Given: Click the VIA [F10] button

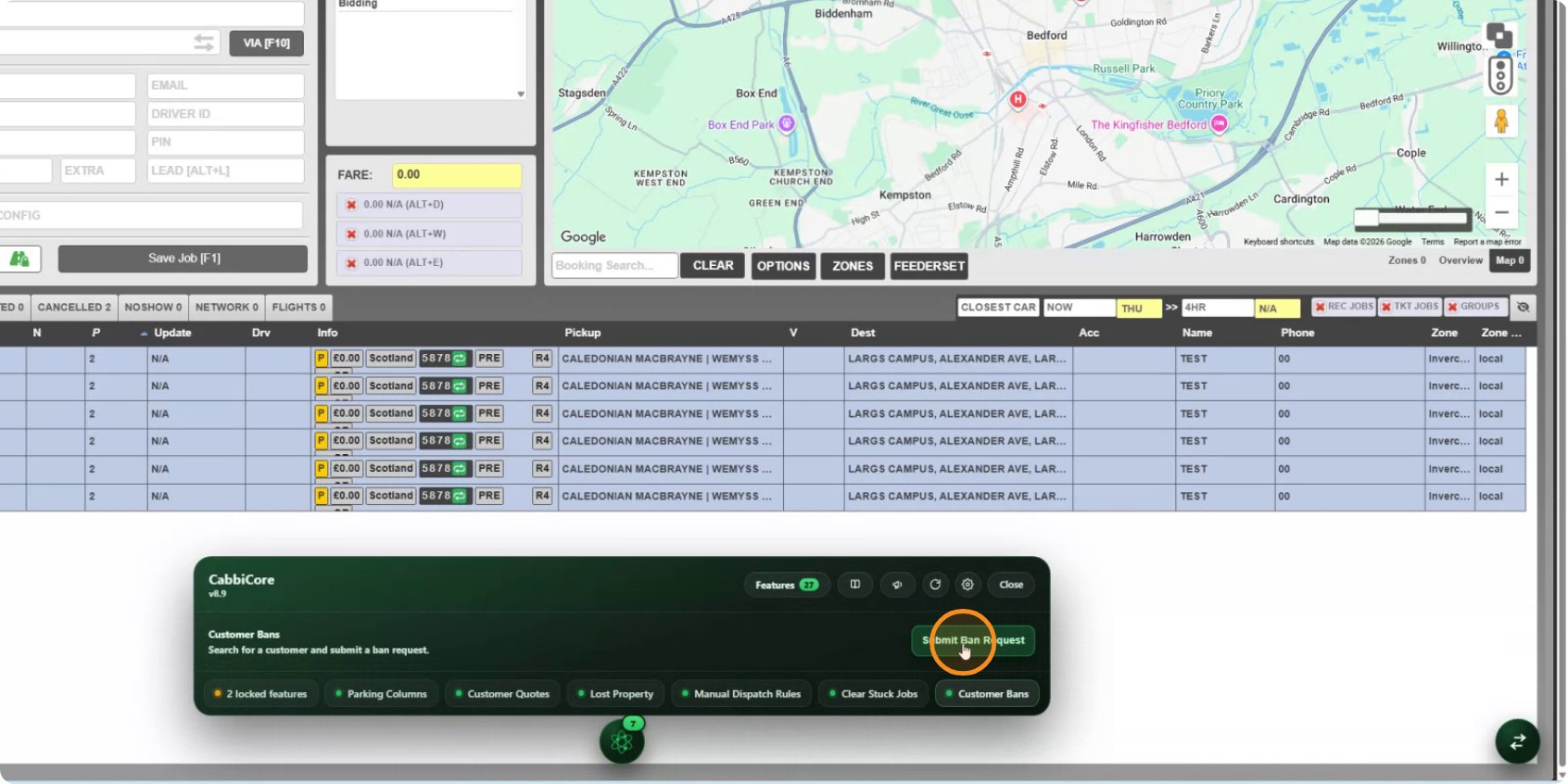Looking at the screenshot, I should click(x=267, y=43).
